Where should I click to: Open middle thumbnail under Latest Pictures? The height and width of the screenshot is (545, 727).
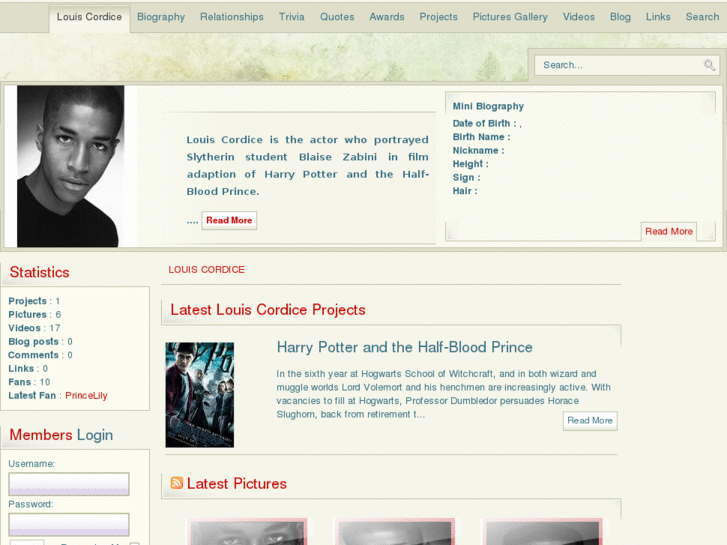(394, 532)
